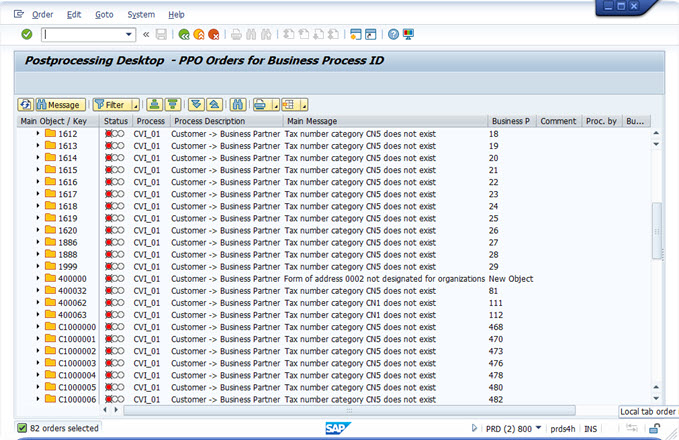Click the Business P column header
This screenshot has width=679, height=440.
point(512,121)
